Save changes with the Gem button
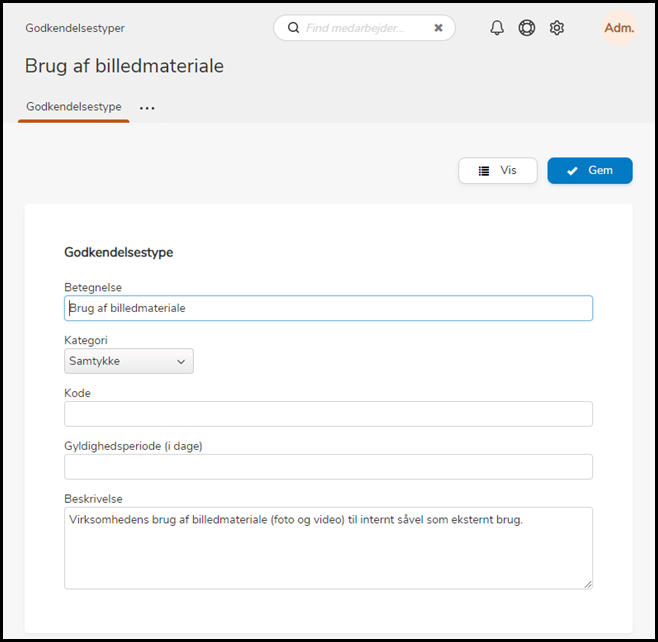 (x=589, y=171)
